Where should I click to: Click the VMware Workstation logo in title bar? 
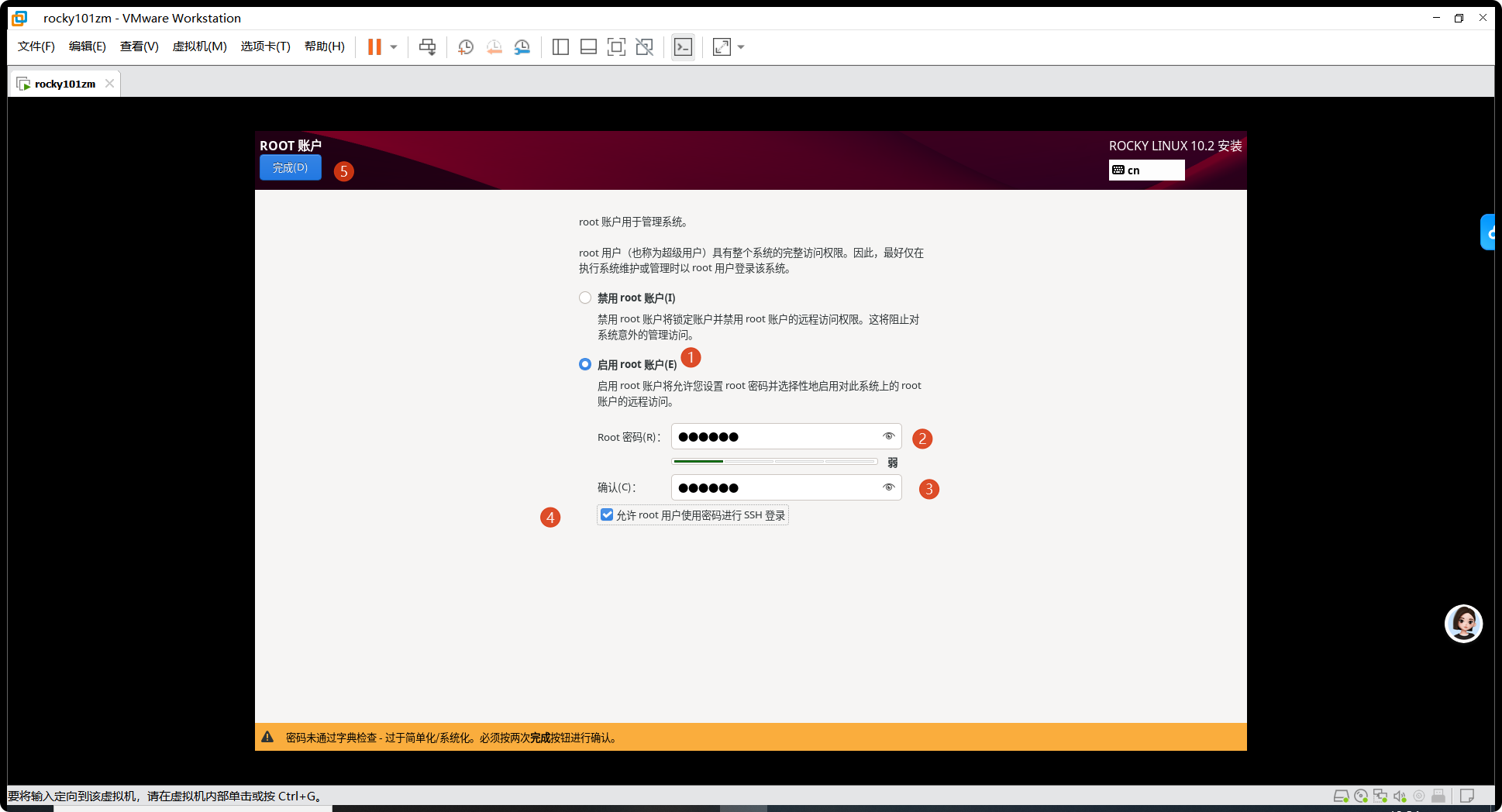point(20,18)
